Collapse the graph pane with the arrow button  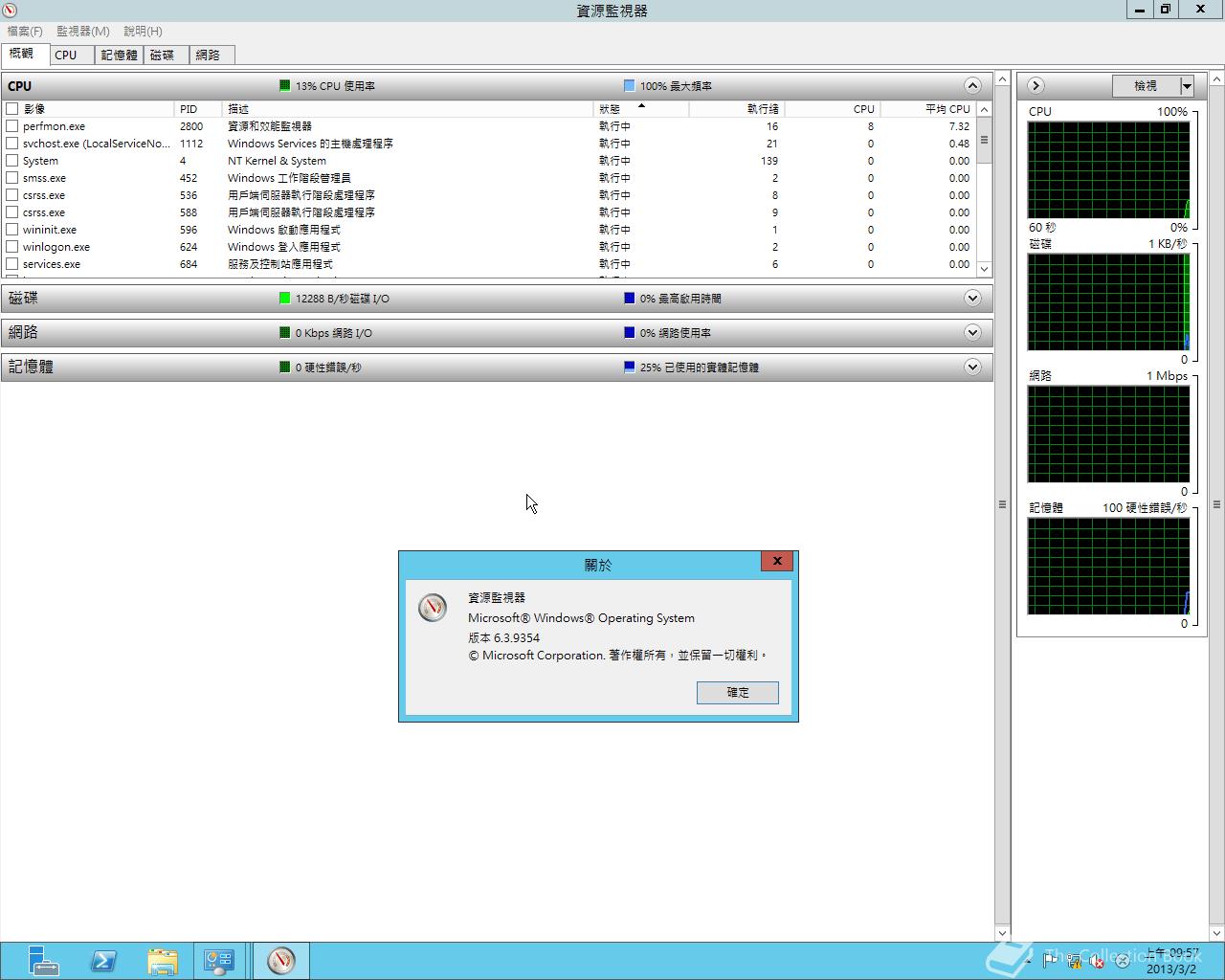coord(1036,86)
